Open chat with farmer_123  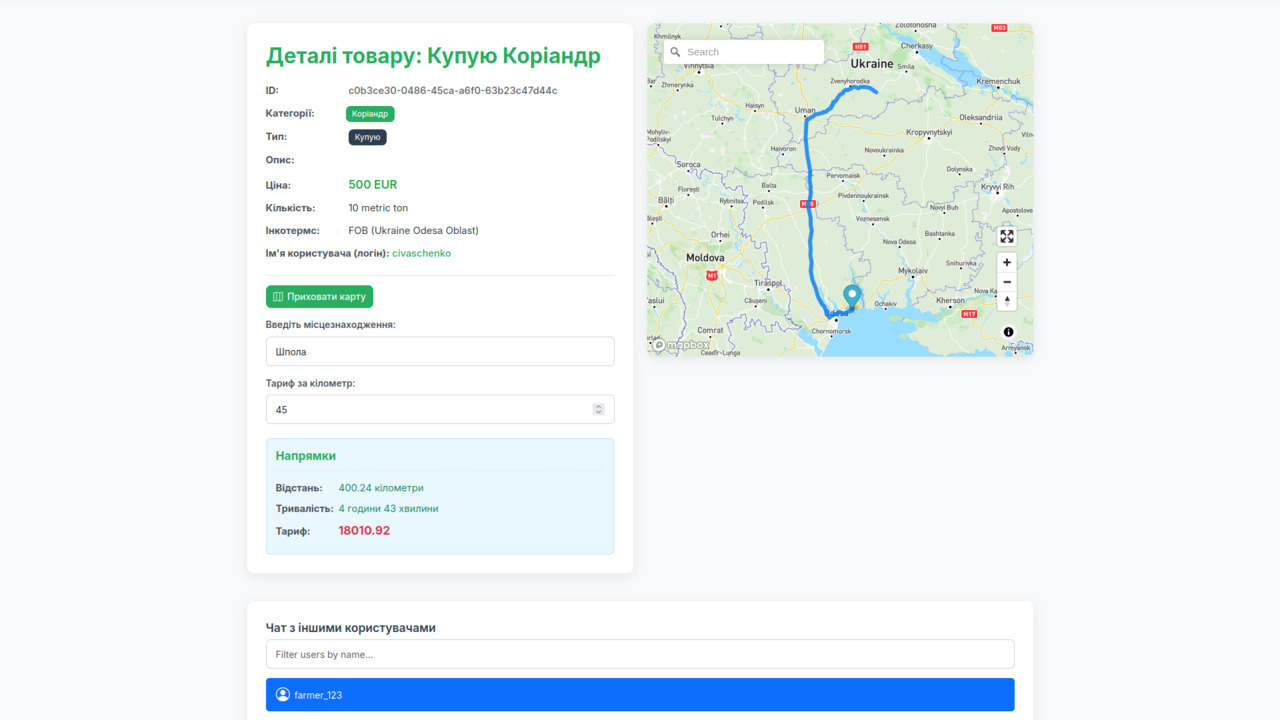(640, 695)
